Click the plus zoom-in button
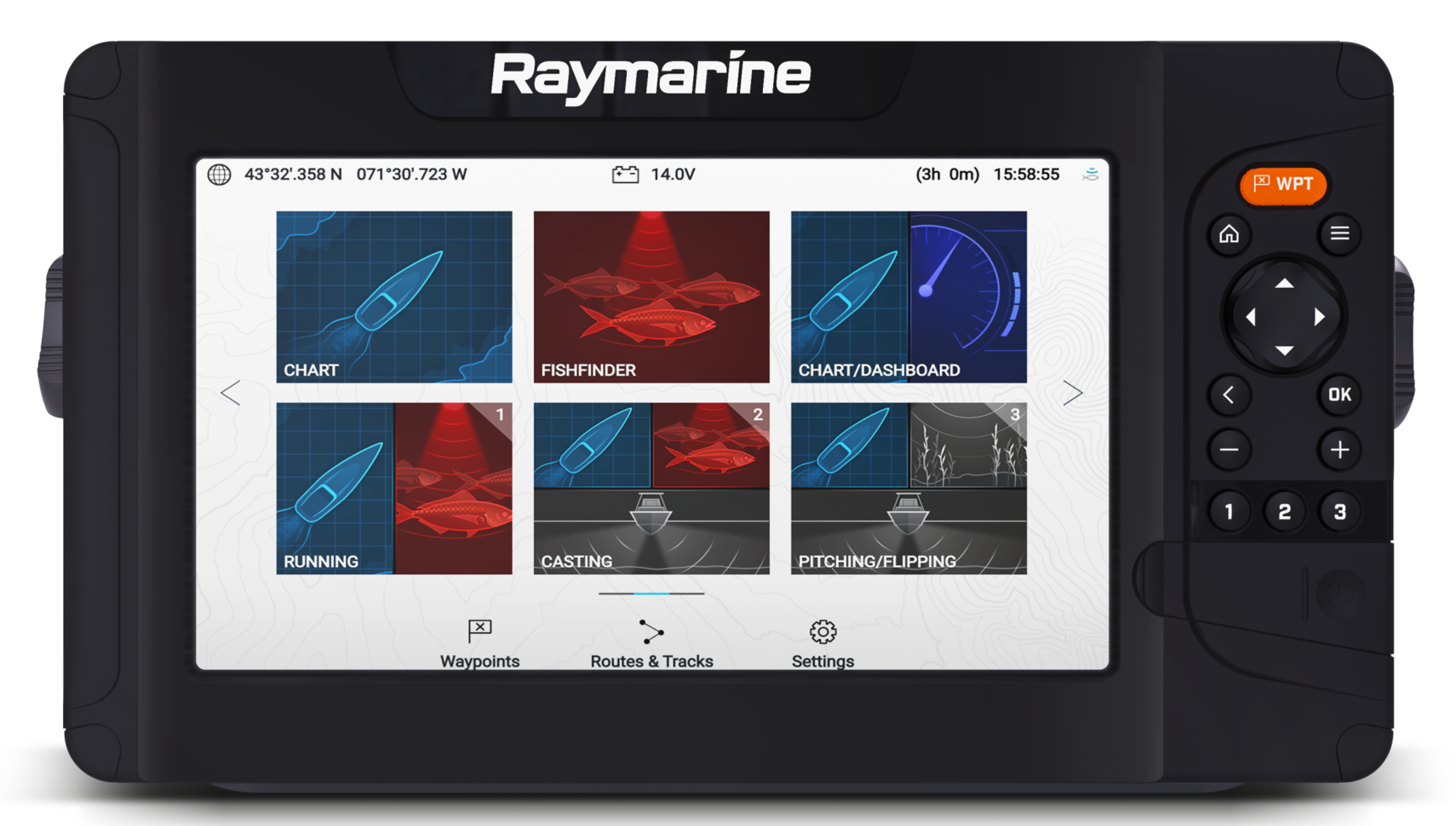The image size is (1456, 826). click(x=1339, y=450)
